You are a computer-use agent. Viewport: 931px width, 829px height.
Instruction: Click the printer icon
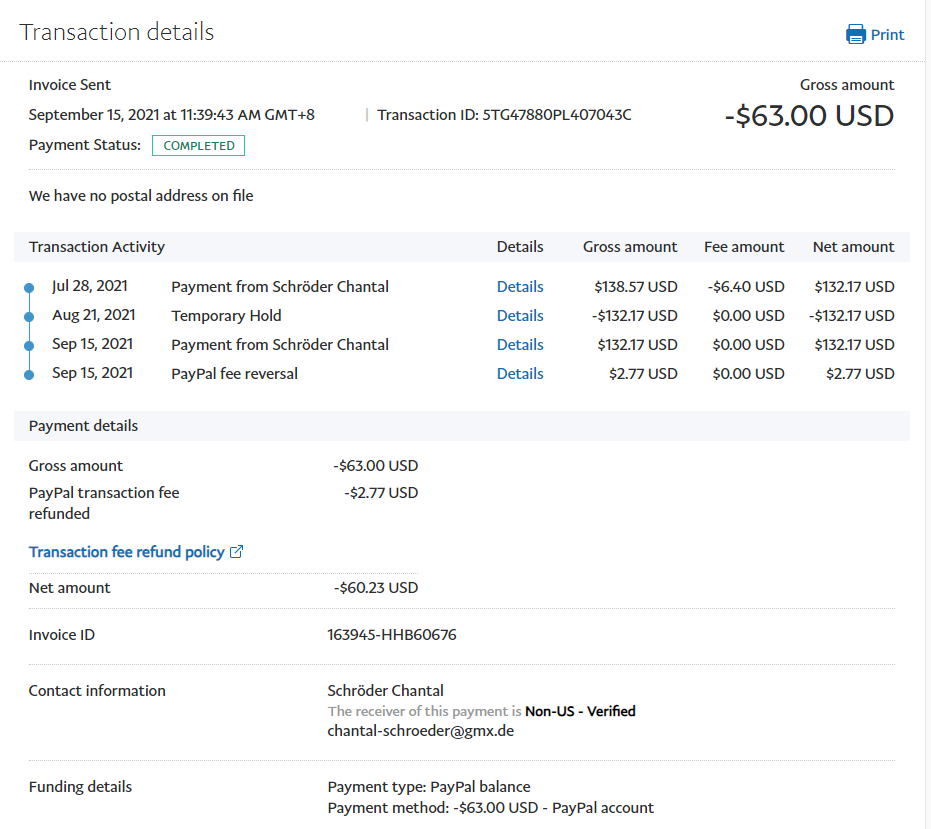pos(856,35)
